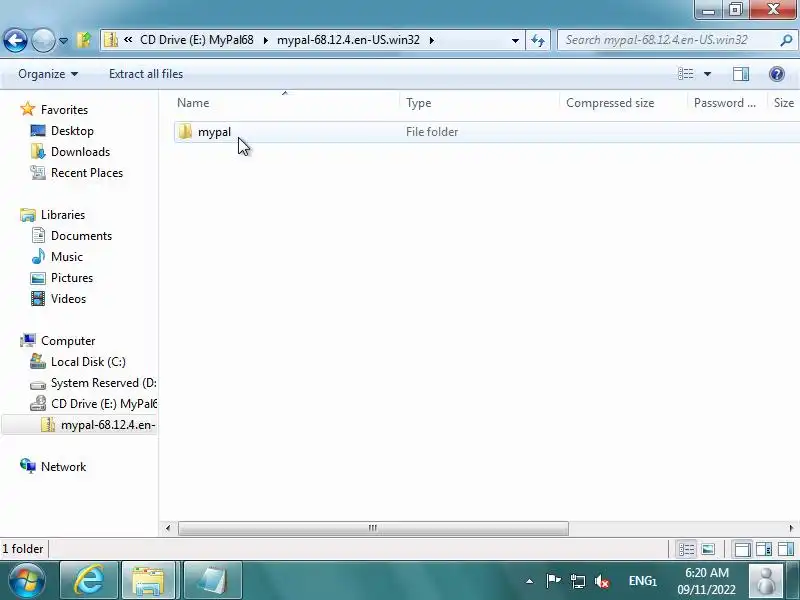Expand the address bar double-chevron path menu
Viewport: 800px width, 600px height.
(128, 40)
